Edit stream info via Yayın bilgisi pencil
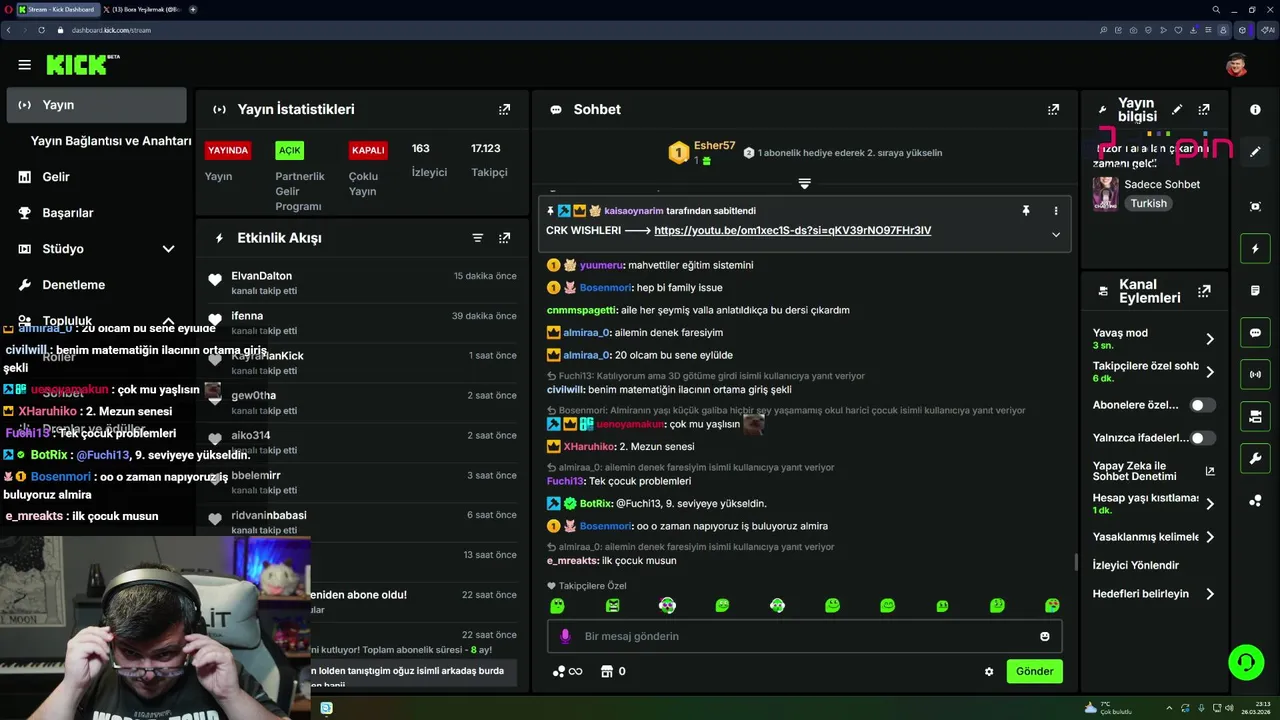Image resolution: width=1280 pixels, height=720 pixels. pyautogui.click(x=1177, y=109)
